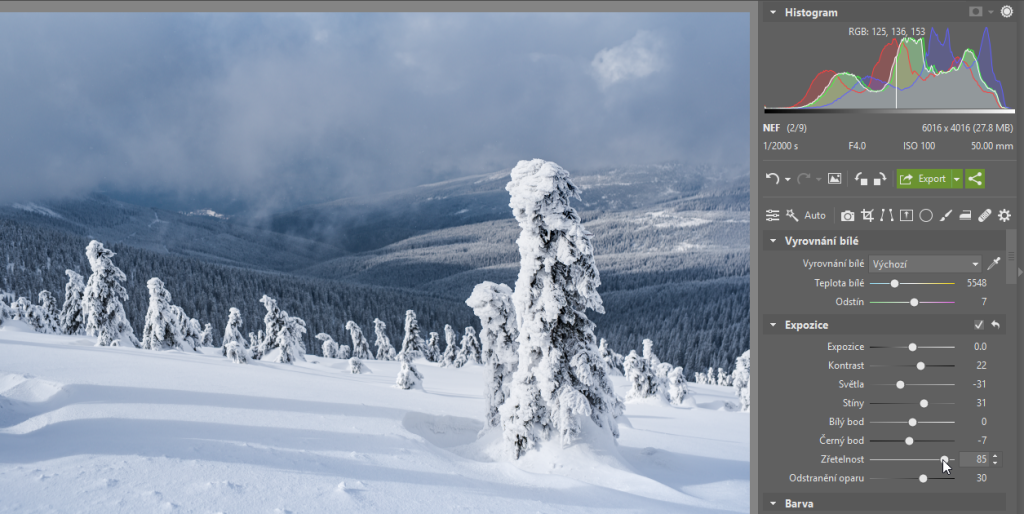
Task: Increase Zřetelnost with the up stepper arrow
Action: coord(995,456)
